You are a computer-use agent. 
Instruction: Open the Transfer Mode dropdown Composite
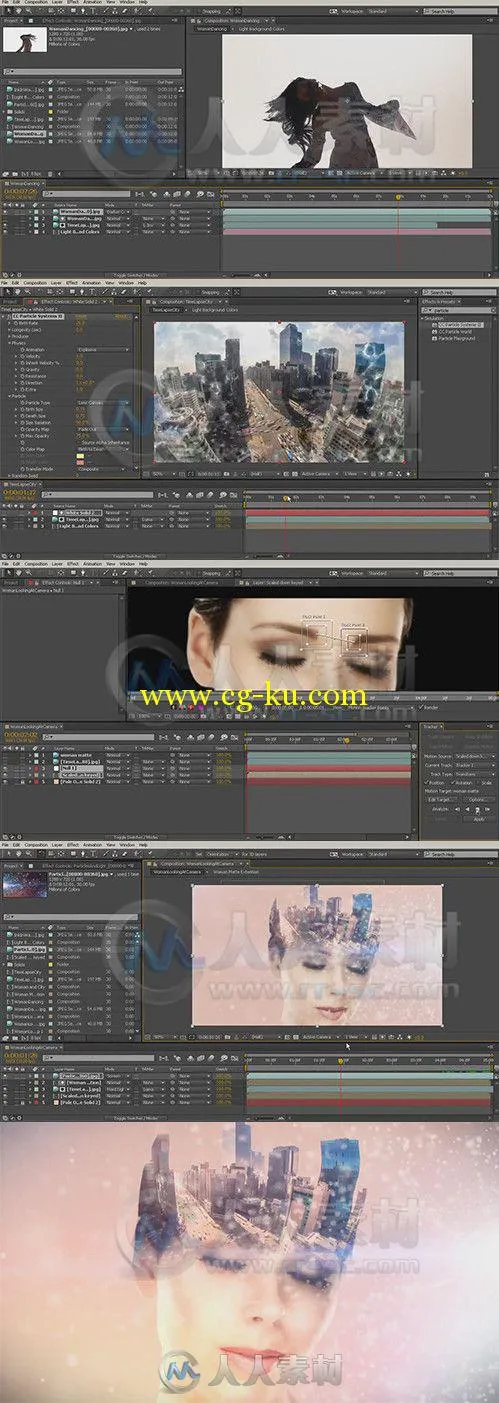click(103, 468)
